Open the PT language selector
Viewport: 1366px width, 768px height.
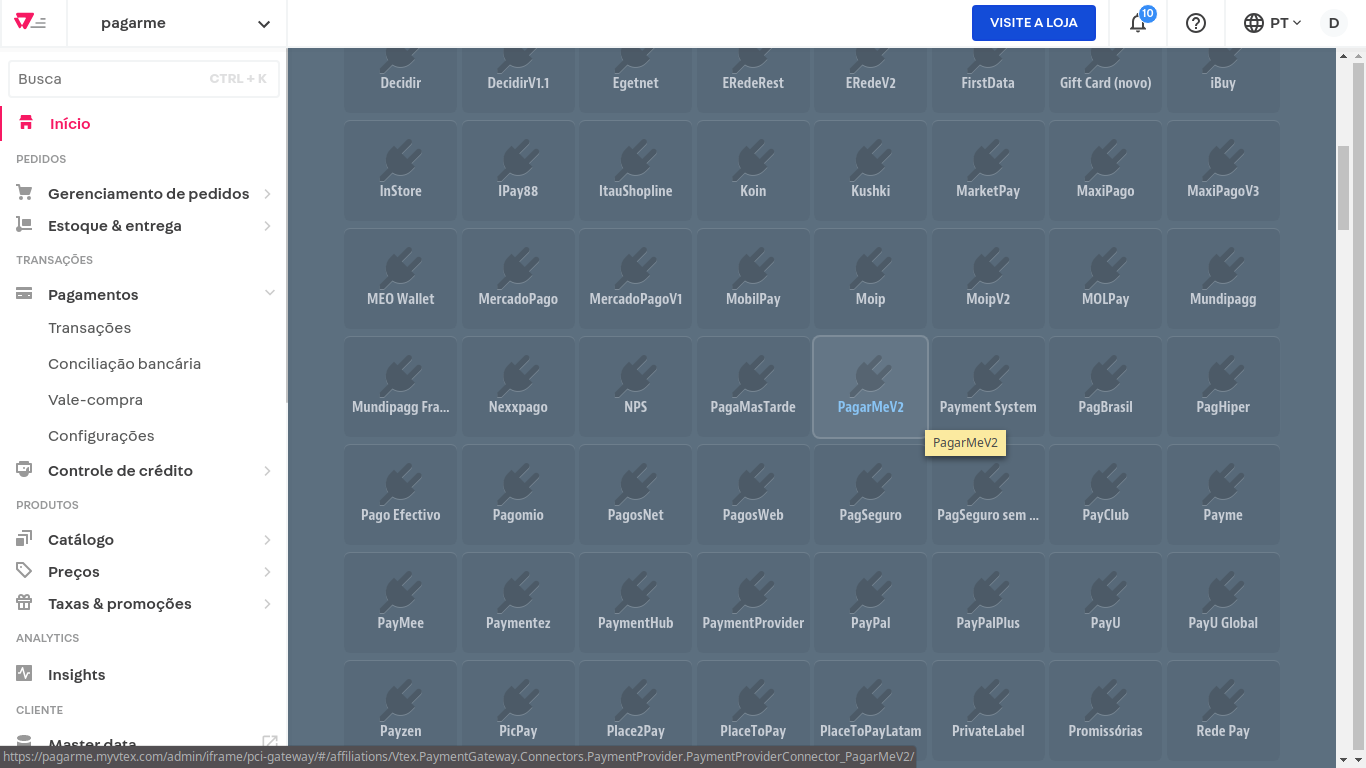click(1272, 23)
